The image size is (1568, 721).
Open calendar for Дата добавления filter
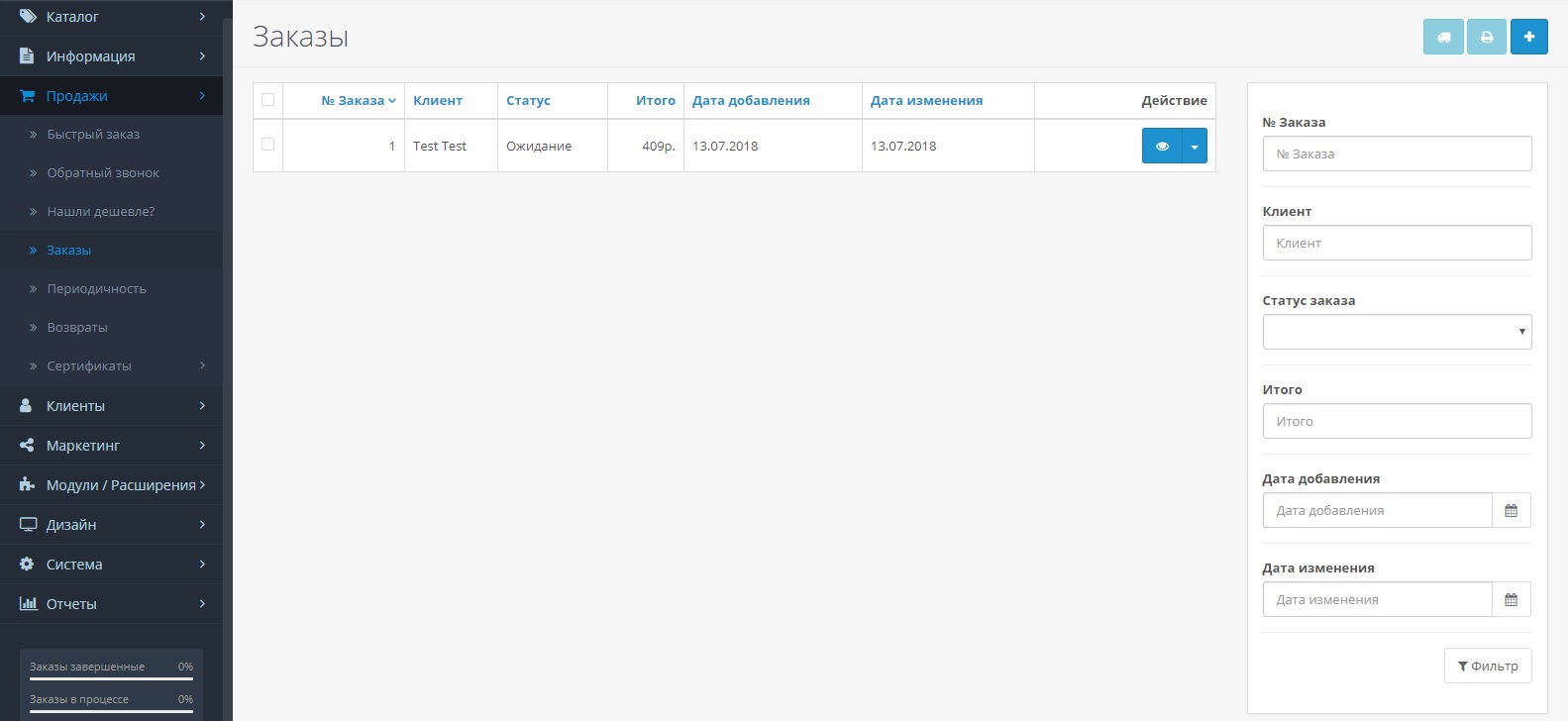pyautogui.click(x=1511, y=510)
